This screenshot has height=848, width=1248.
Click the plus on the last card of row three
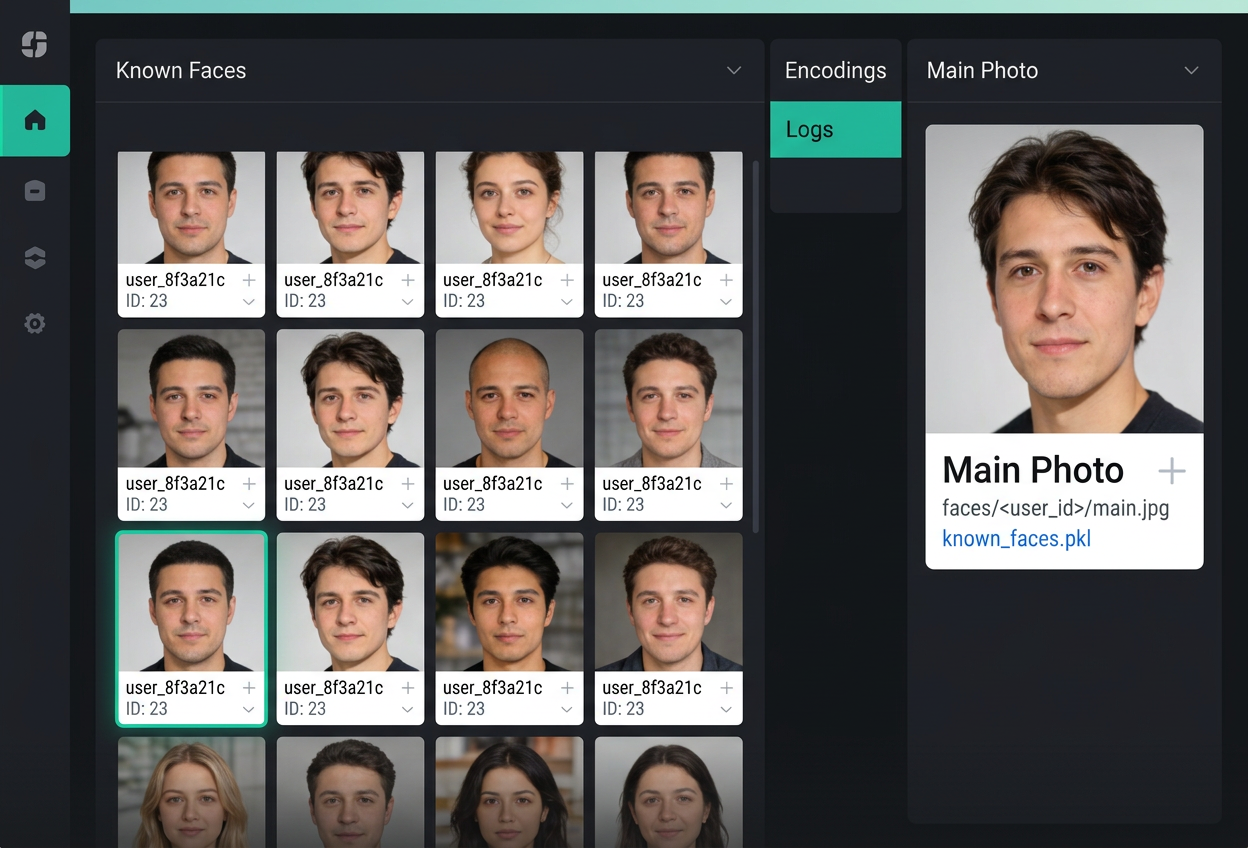point(725,687)
